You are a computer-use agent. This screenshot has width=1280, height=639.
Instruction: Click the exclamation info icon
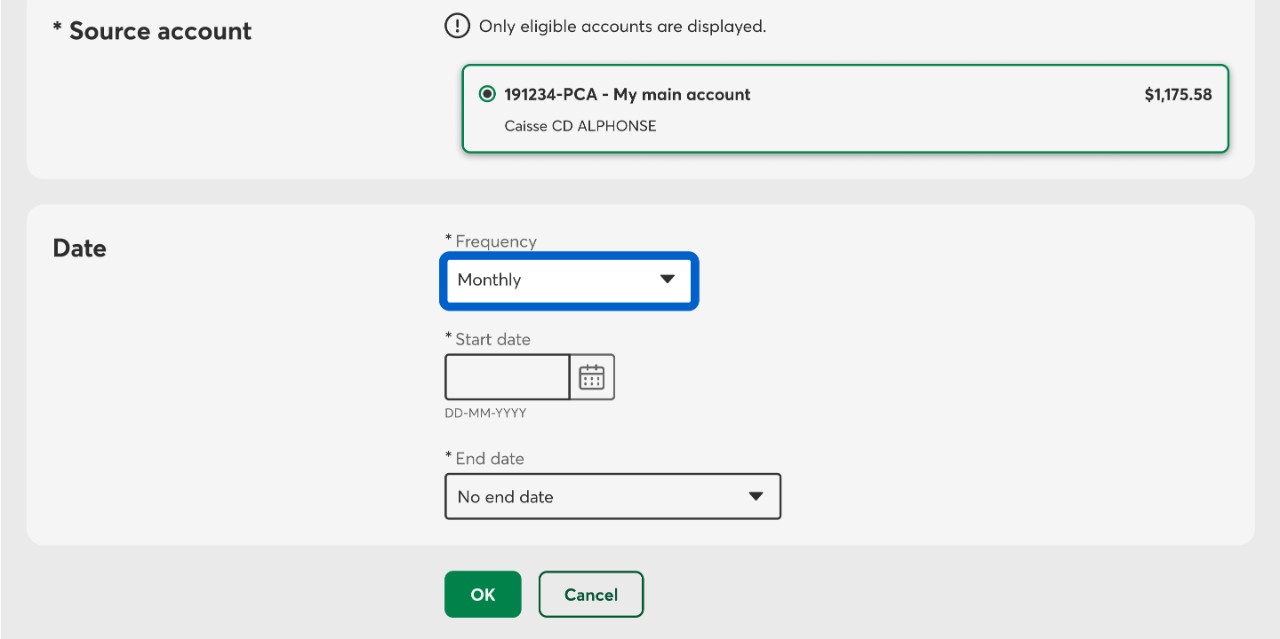point(457,26)
